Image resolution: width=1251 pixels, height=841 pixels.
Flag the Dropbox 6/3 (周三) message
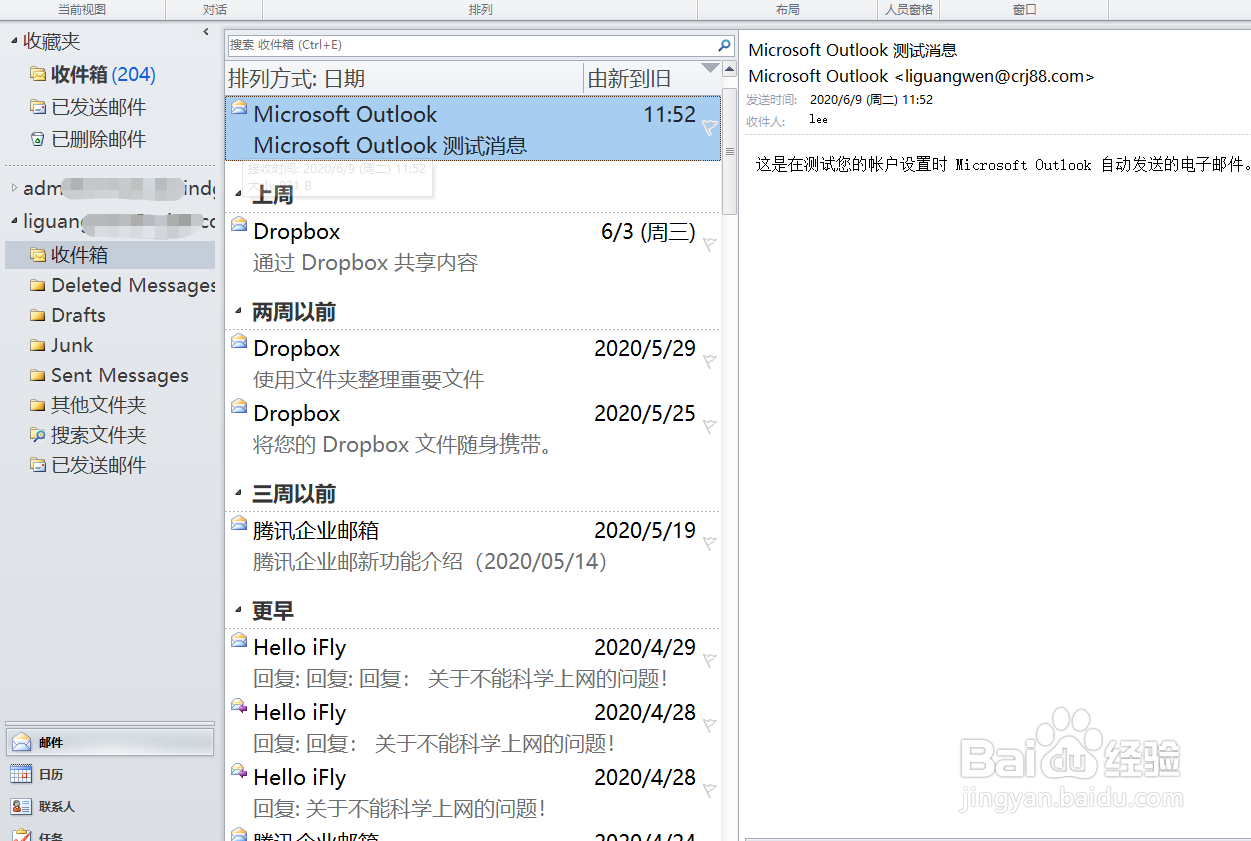(x=709, y=244)
